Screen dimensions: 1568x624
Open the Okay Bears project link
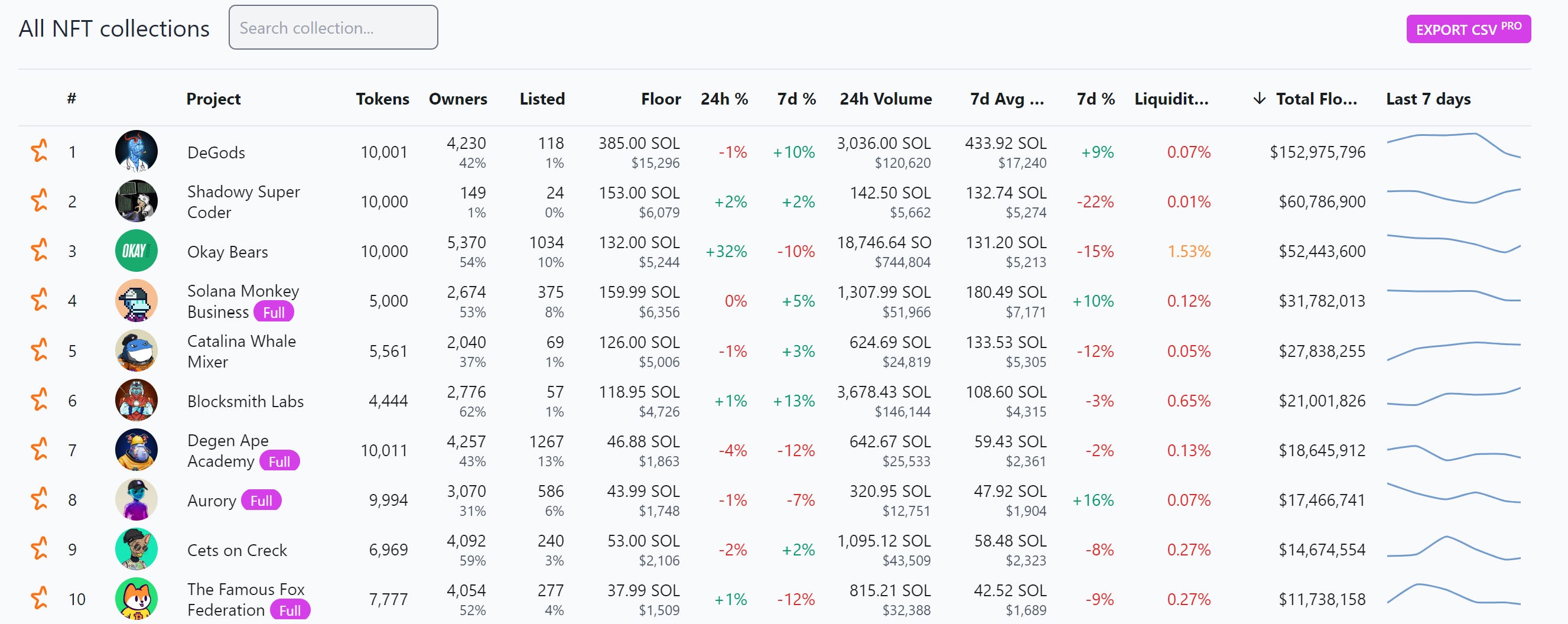[227, 251]
